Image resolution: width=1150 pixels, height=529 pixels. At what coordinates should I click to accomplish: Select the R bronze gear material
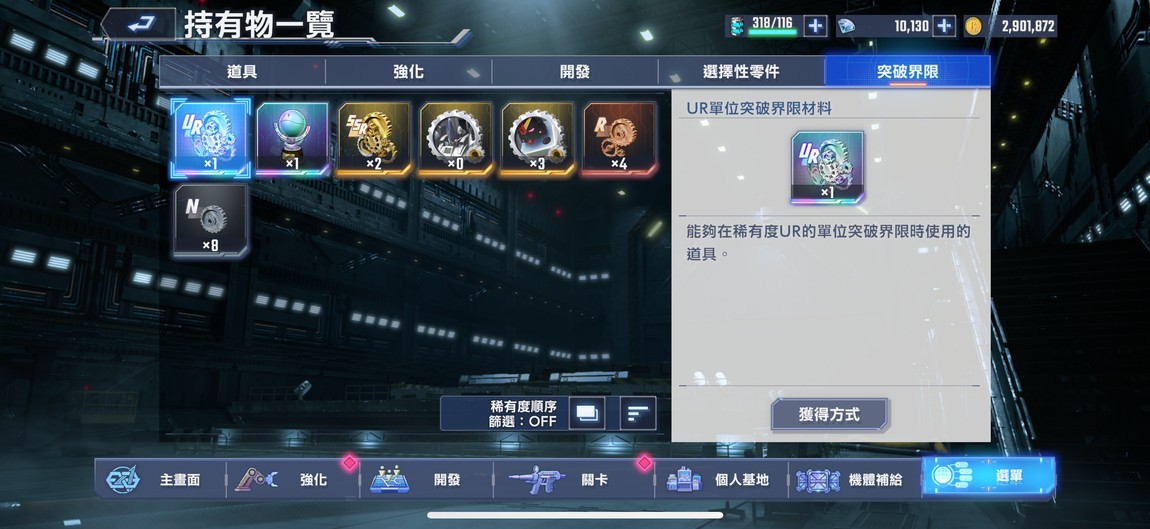click(620, 139)
